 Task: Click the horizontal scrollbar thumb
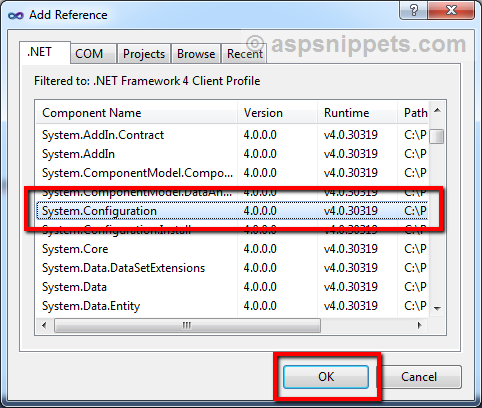[187, 325]
